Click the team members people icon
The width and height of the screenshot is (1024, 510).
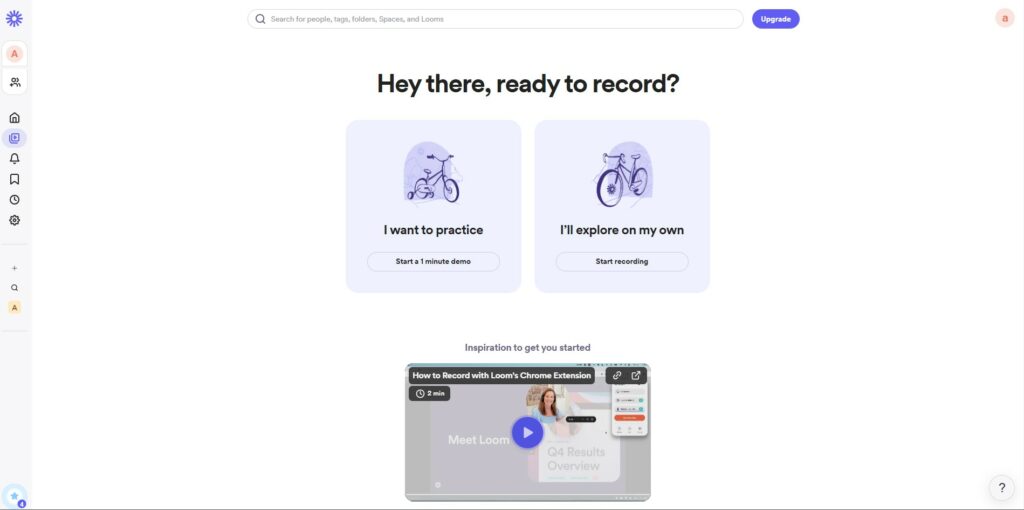coord(14,82)
